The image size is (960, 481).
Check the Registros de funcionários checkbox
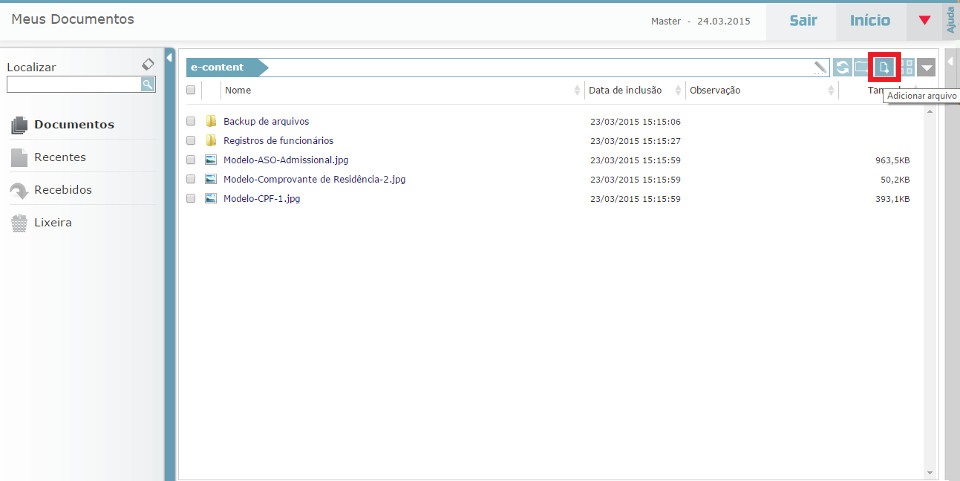(x=190, y=140)
